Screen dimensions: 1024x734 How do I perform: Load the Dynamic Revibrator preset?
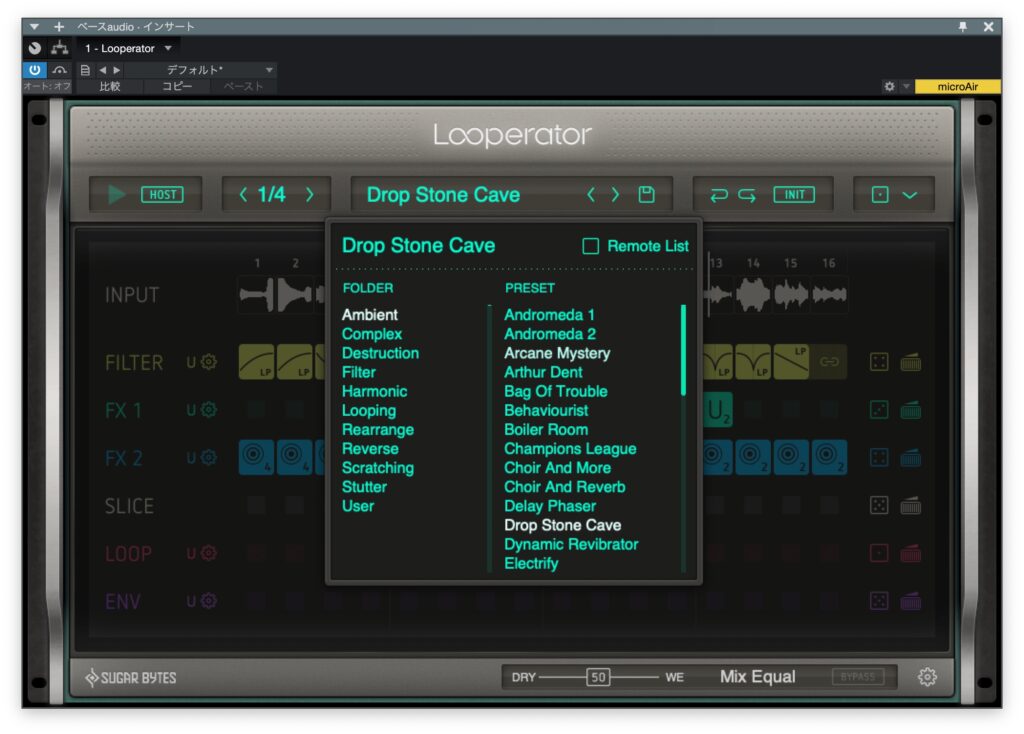tap(571, 545)
